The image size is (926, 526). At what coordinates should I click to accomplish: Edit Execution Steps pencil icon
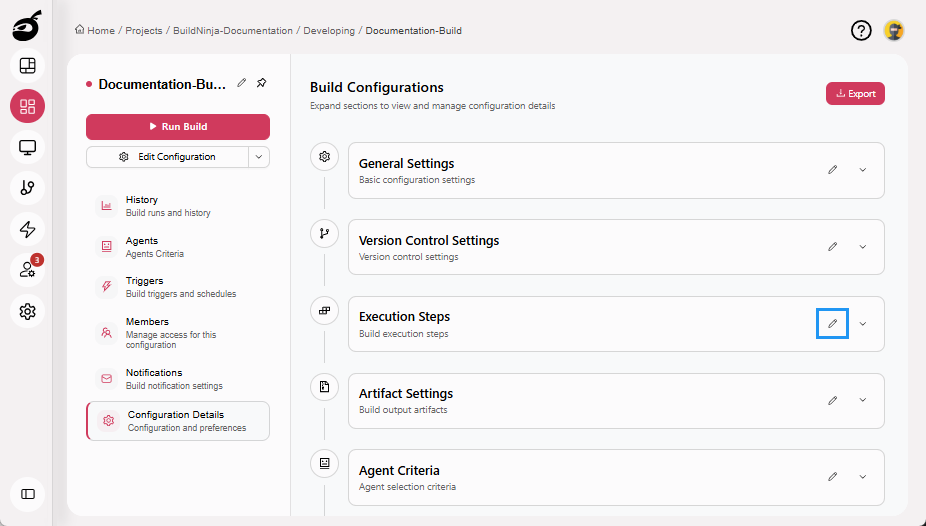click(x=833, y=324)
